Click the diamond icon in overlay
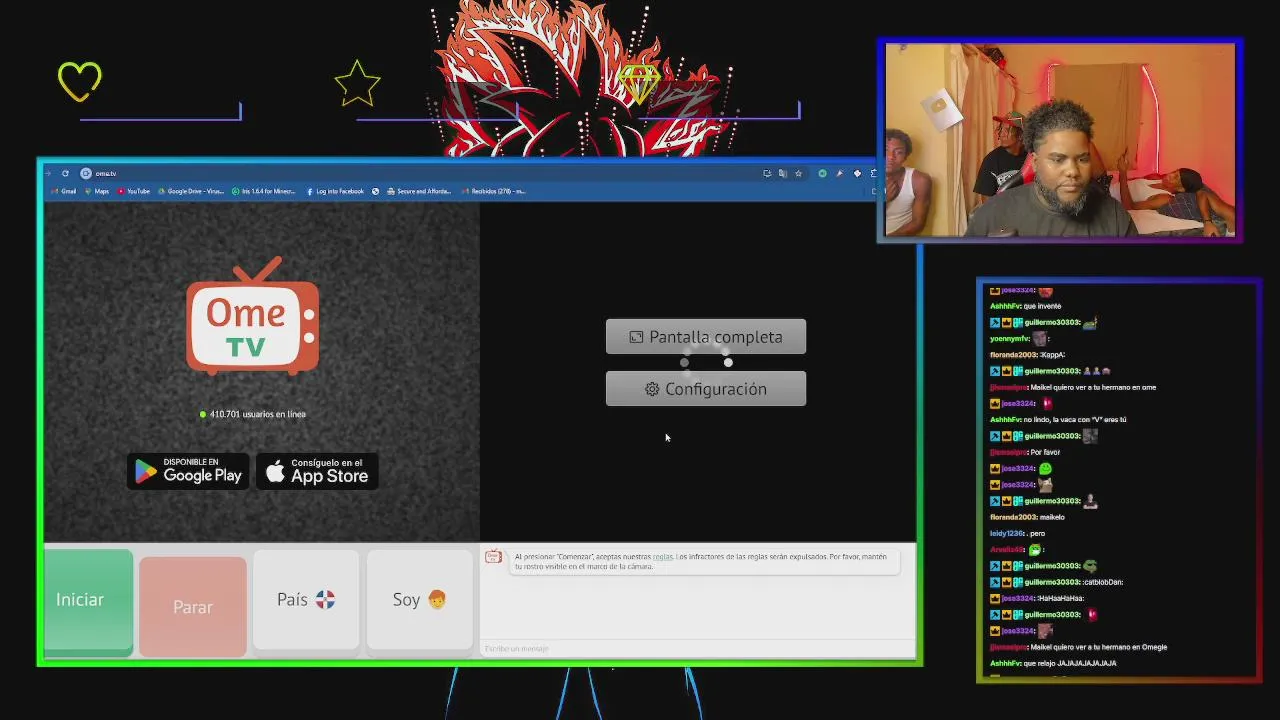1280x720 pixels. pos(638,83)
